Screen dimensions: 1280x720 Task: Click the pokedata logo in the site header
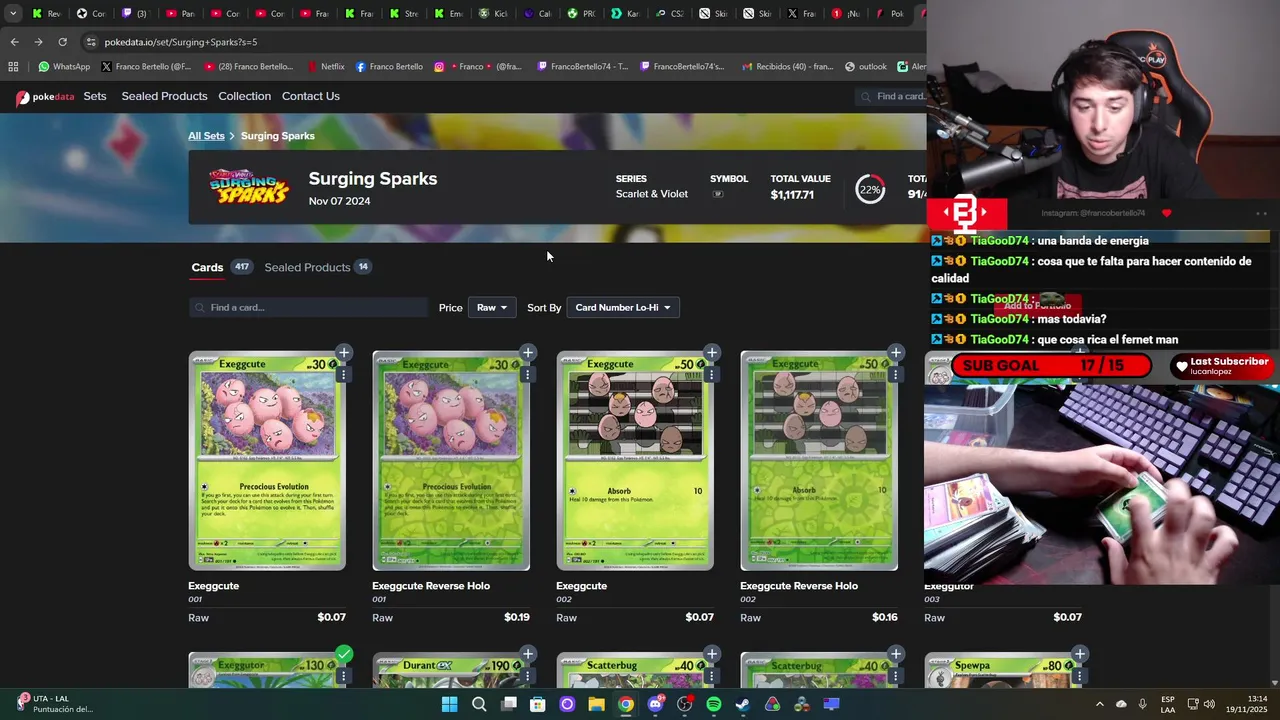[45, 97]
